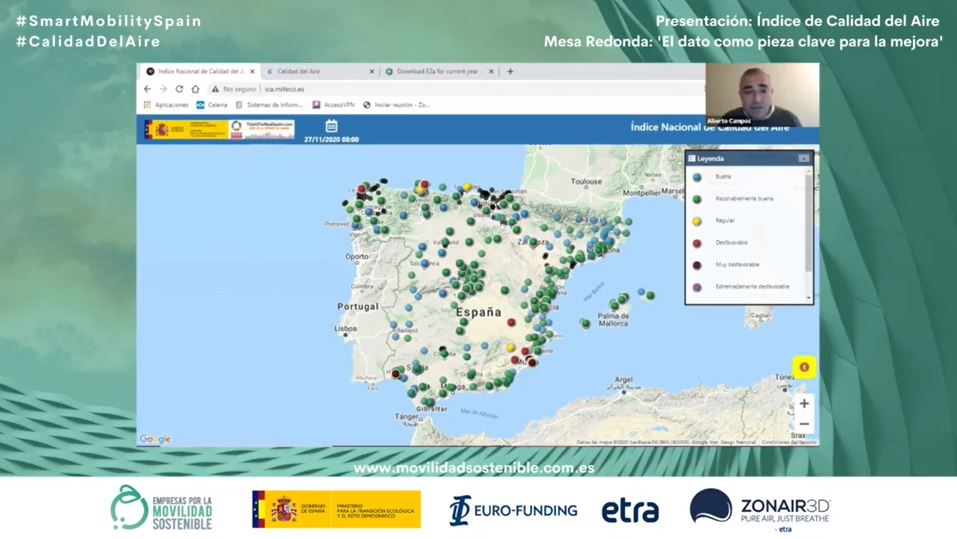The image size is (957, 539).
Task: Open the 'Sistemas de Inform...' bookmark
Action: pos(269,105)
